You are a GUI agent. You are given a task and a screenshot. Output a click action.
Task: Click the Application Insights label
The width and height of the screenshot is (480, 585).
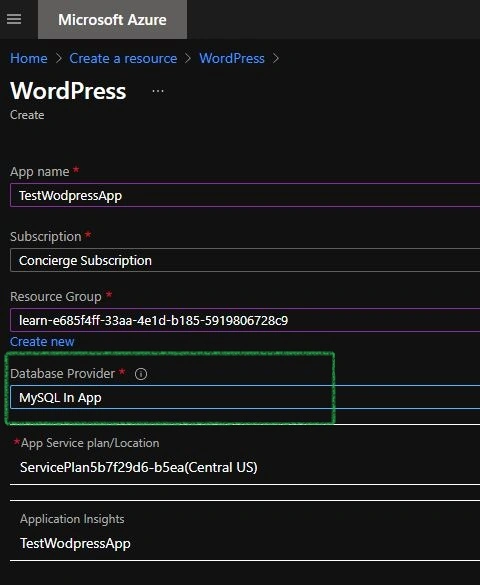[72, 519]
